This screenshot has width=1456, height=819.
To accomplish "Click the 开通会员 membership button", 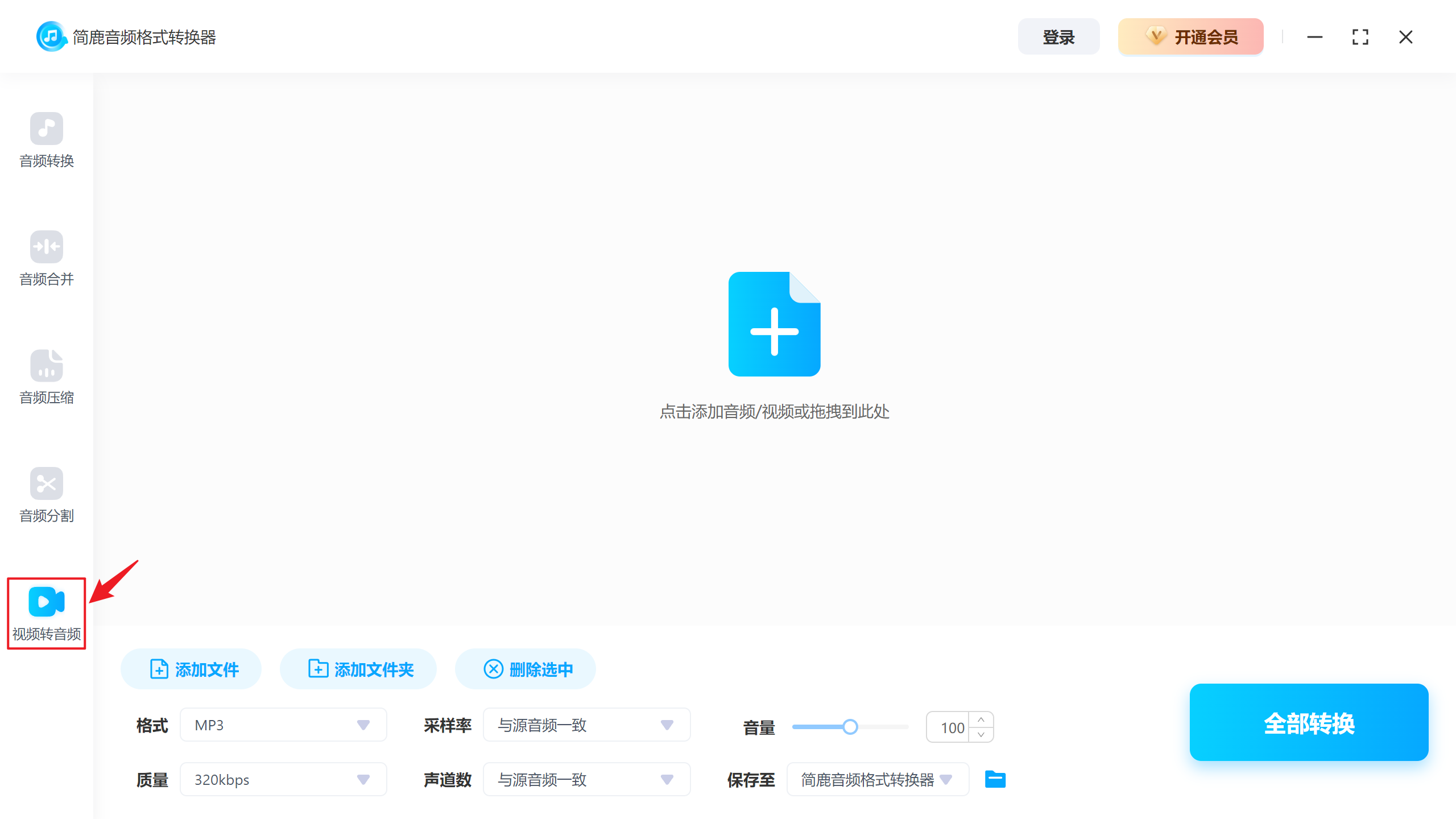I will coord(1190,36).
